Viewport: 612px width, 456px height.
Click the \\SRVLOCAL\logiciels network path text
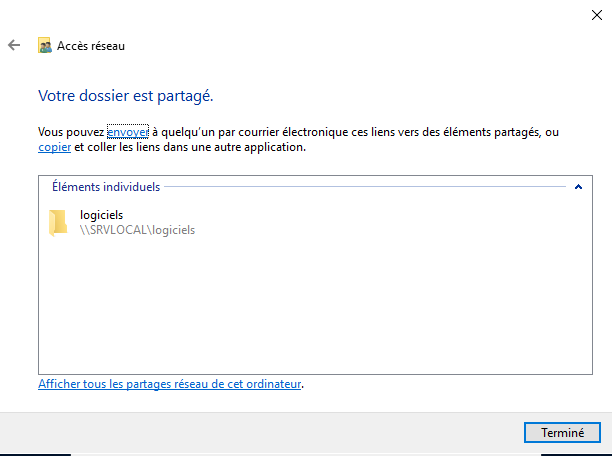point(137,229)
